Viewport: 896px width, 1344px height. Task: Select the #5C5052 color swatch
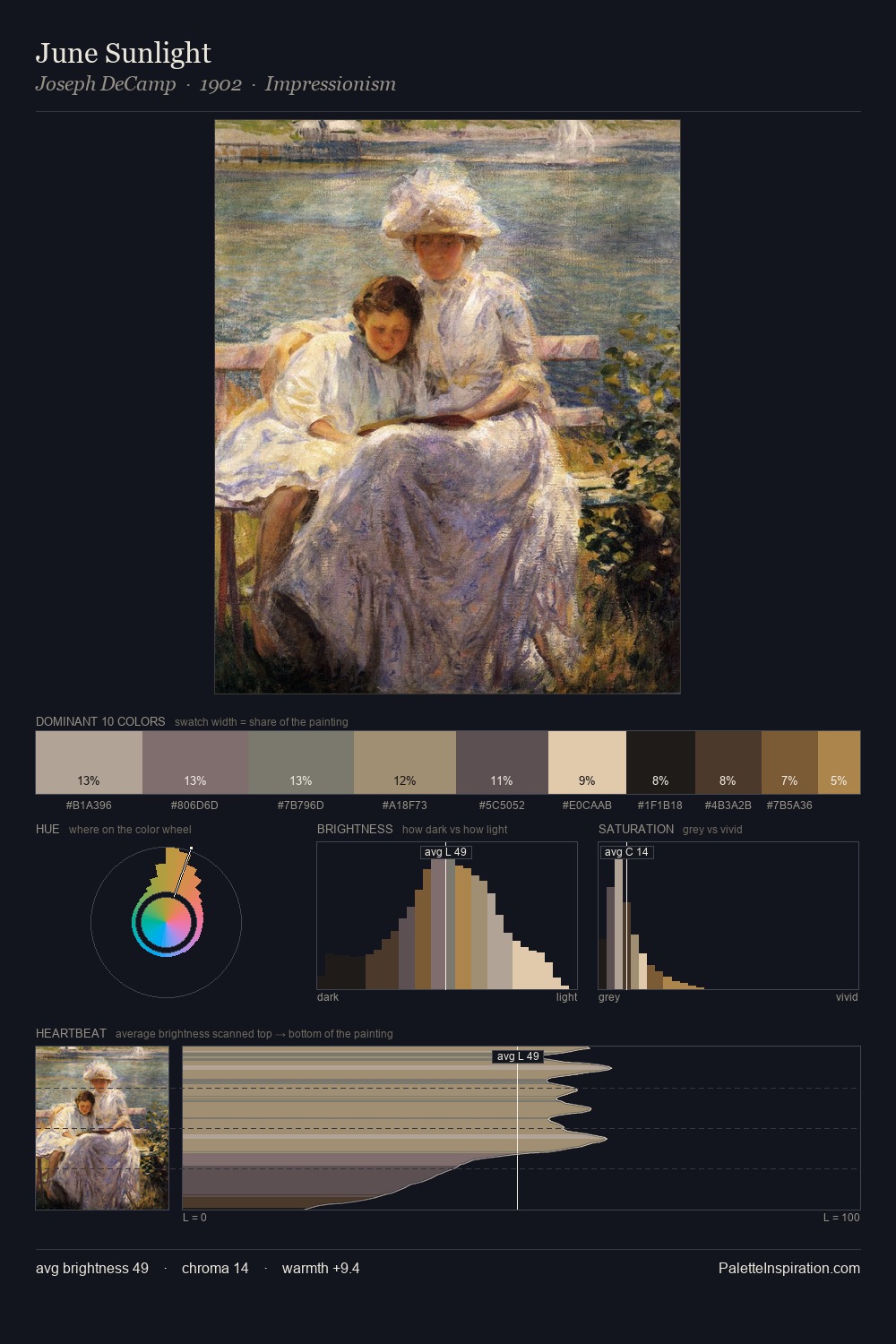pyautogui.click(x=502, y=762)
